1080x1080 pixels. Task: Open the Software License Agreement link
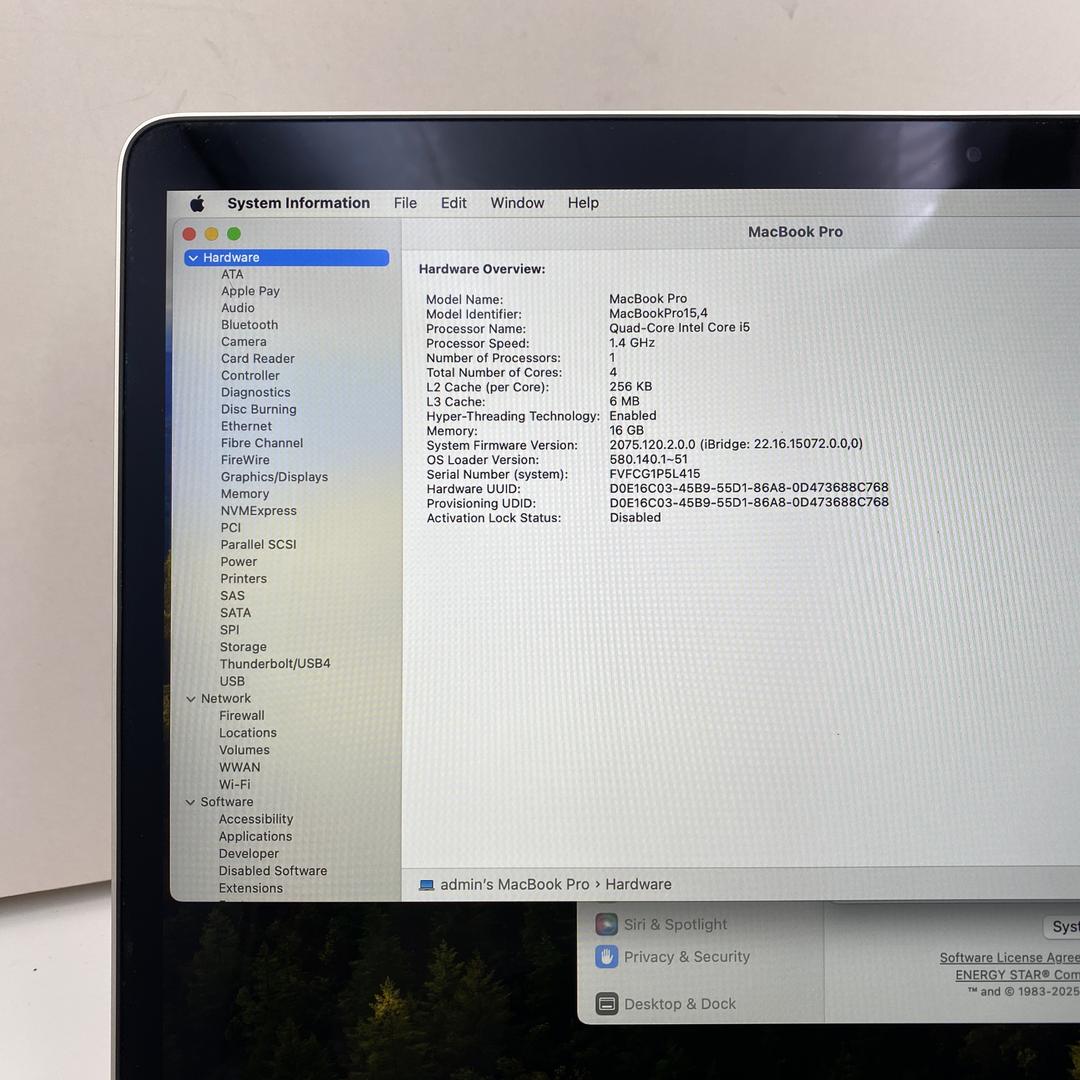tap(1010, 957)
